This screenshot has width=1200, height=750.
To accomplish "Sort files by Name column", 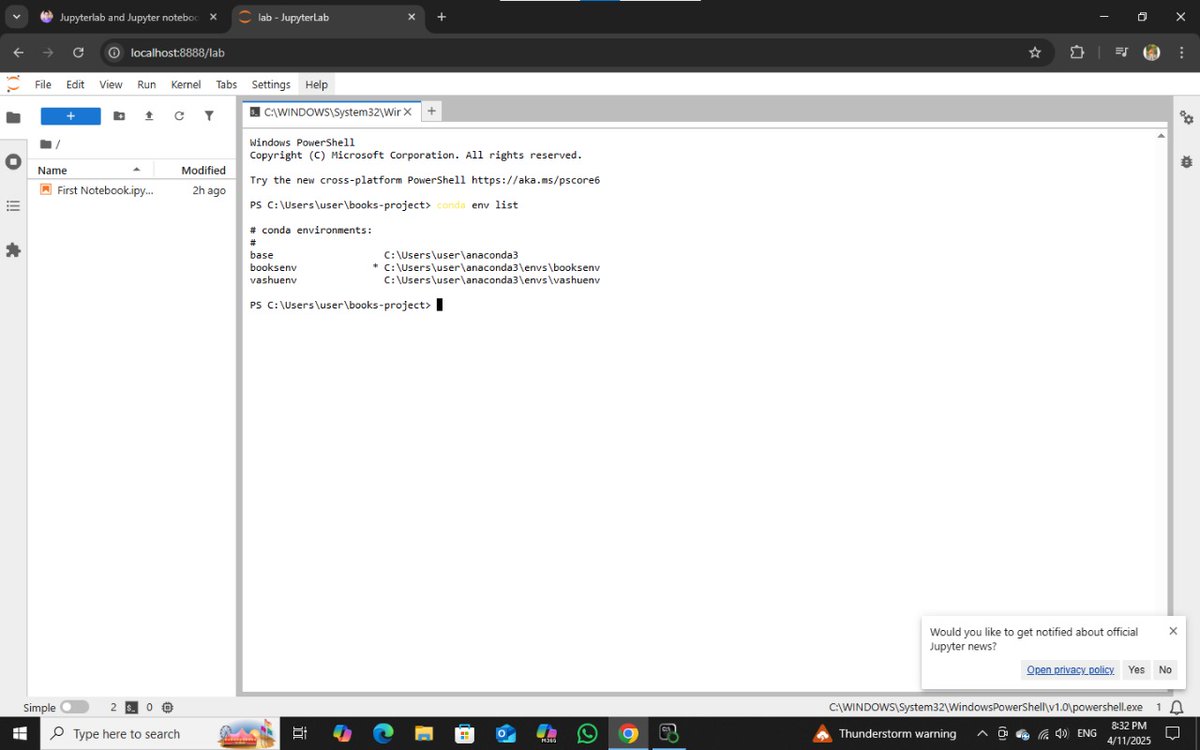I will click(x=90, y=170).
